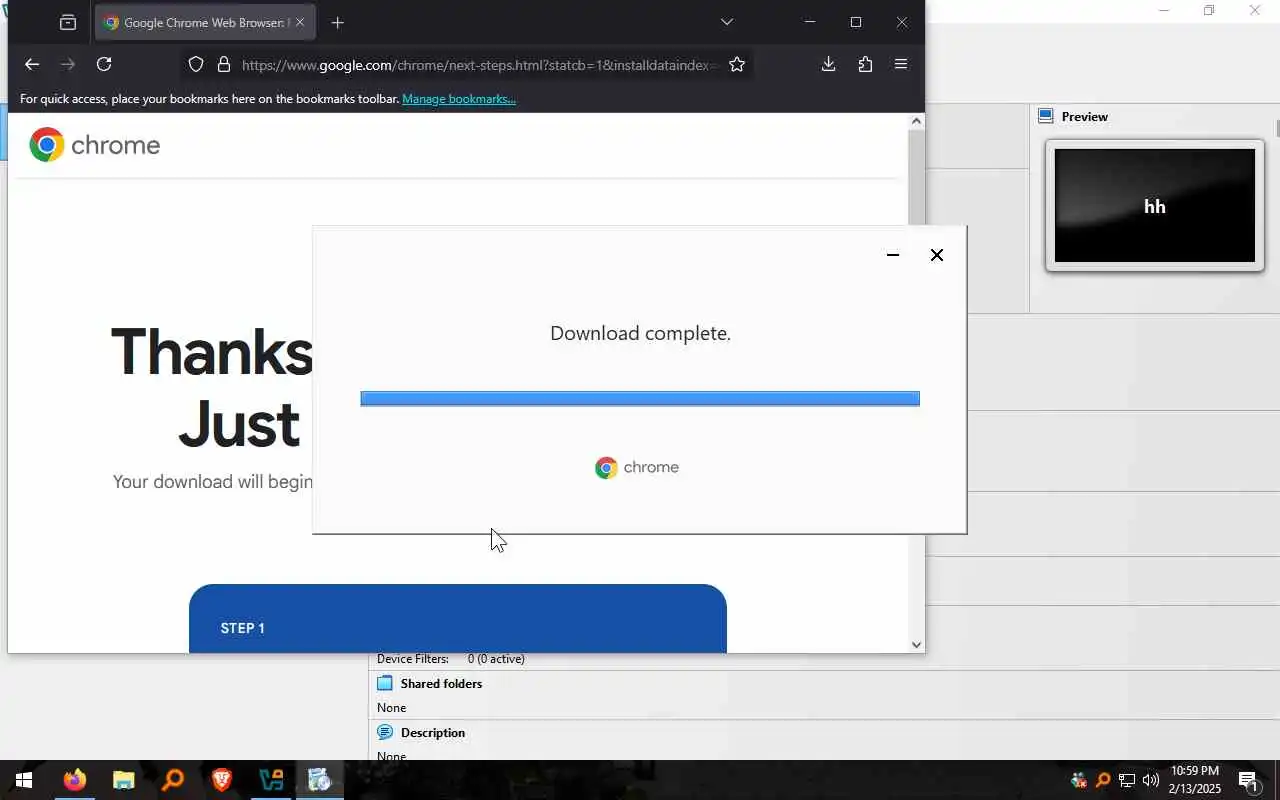Open the tracking protection shield icon
This screenshot has height=800, width=1280.
(196, 64)
